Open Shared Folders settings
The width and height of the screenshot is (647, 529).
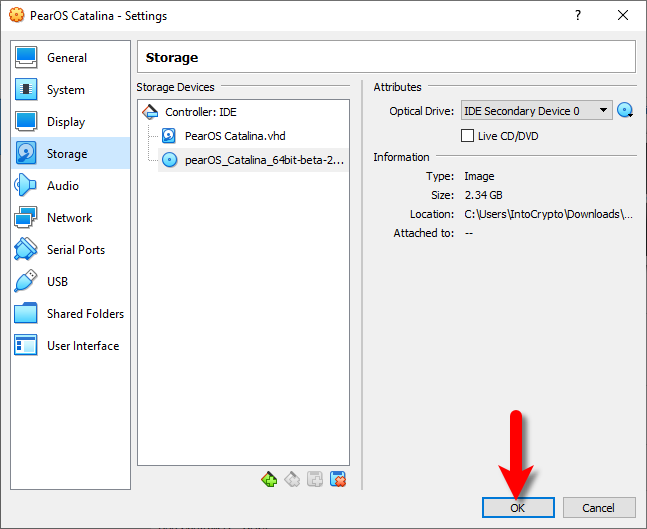(x=71, y=313)
